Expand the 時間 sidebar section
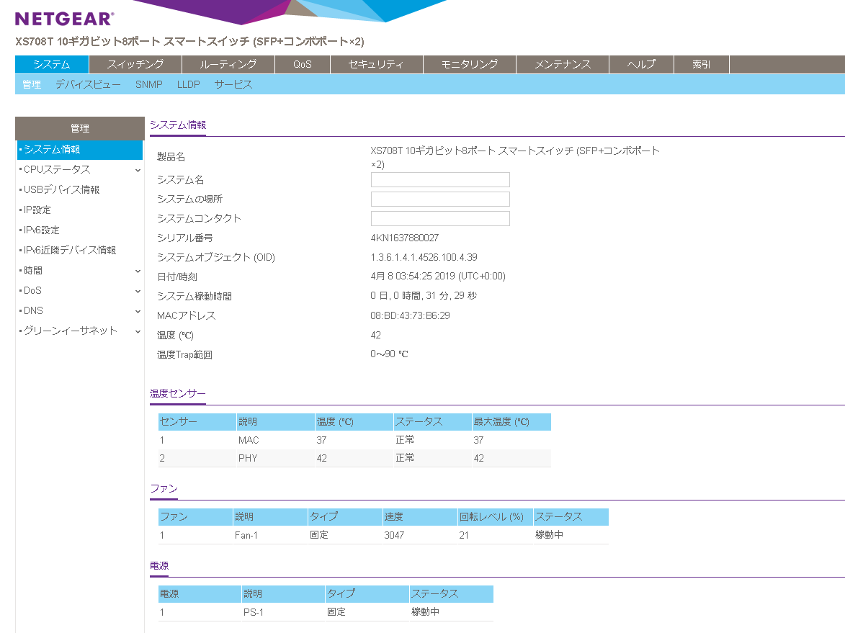The width and height of the screenshot is (845, 633). coord(34,270)
